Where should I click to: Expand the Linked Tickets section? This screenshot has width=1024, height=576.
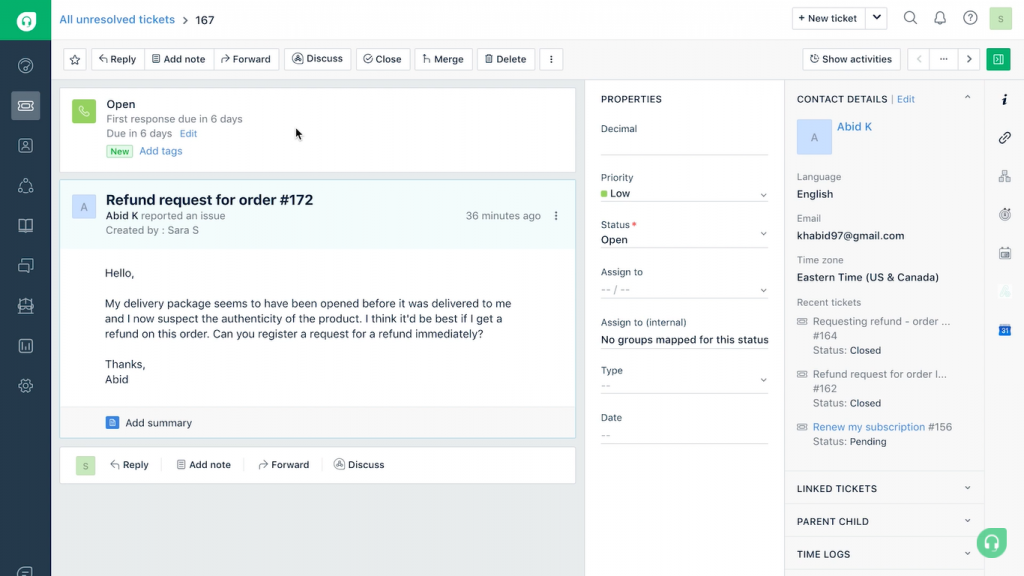point(966,488)
